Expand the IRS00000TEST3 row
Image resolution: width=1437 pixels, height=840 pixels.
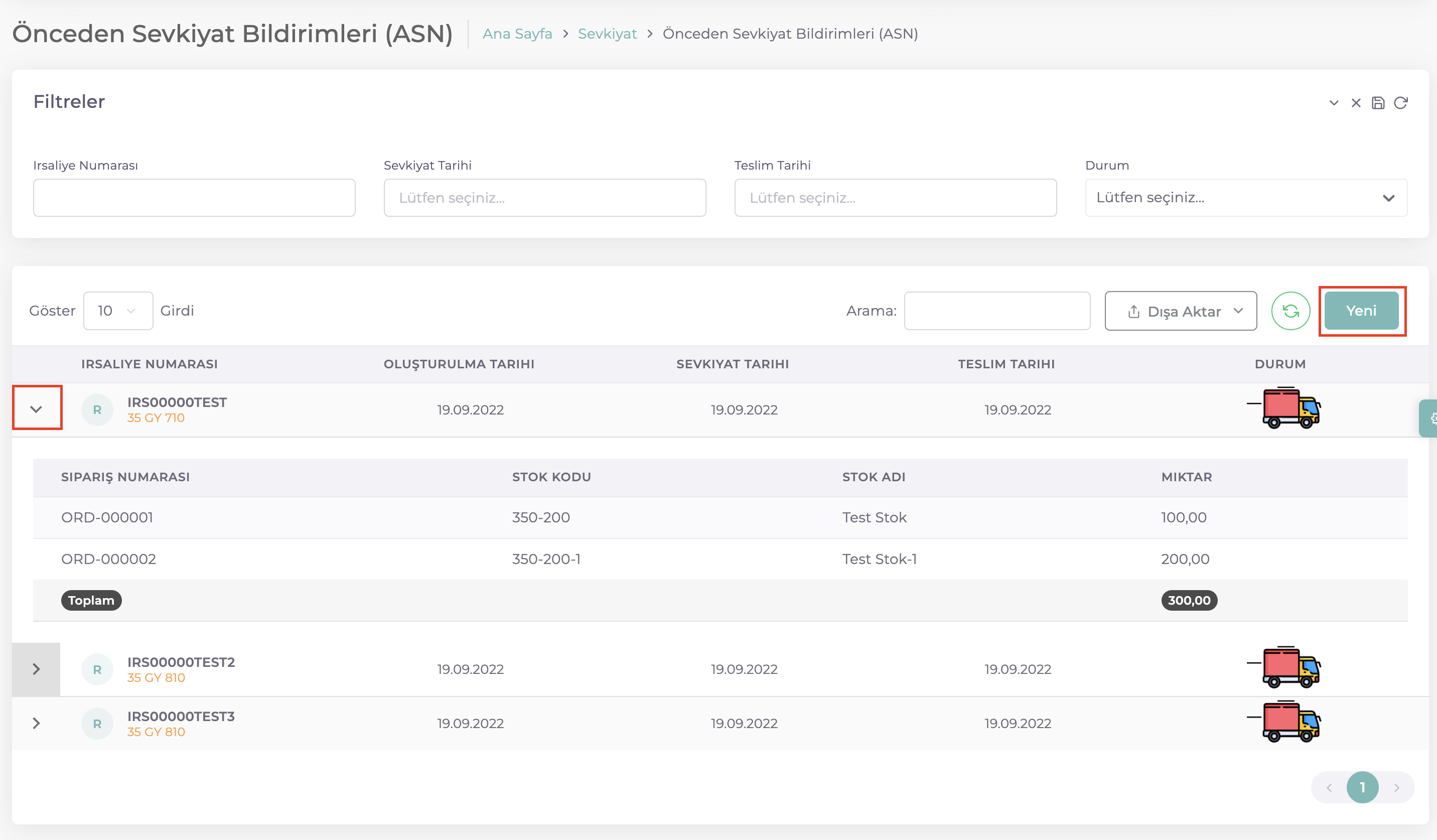click(x=37, y=723)
